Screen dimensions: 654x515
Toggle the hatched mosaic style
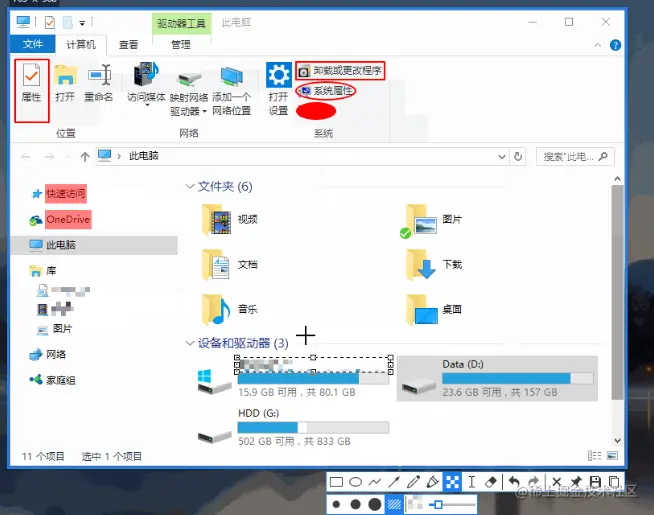pyautogui.click(x=394, y=505)
